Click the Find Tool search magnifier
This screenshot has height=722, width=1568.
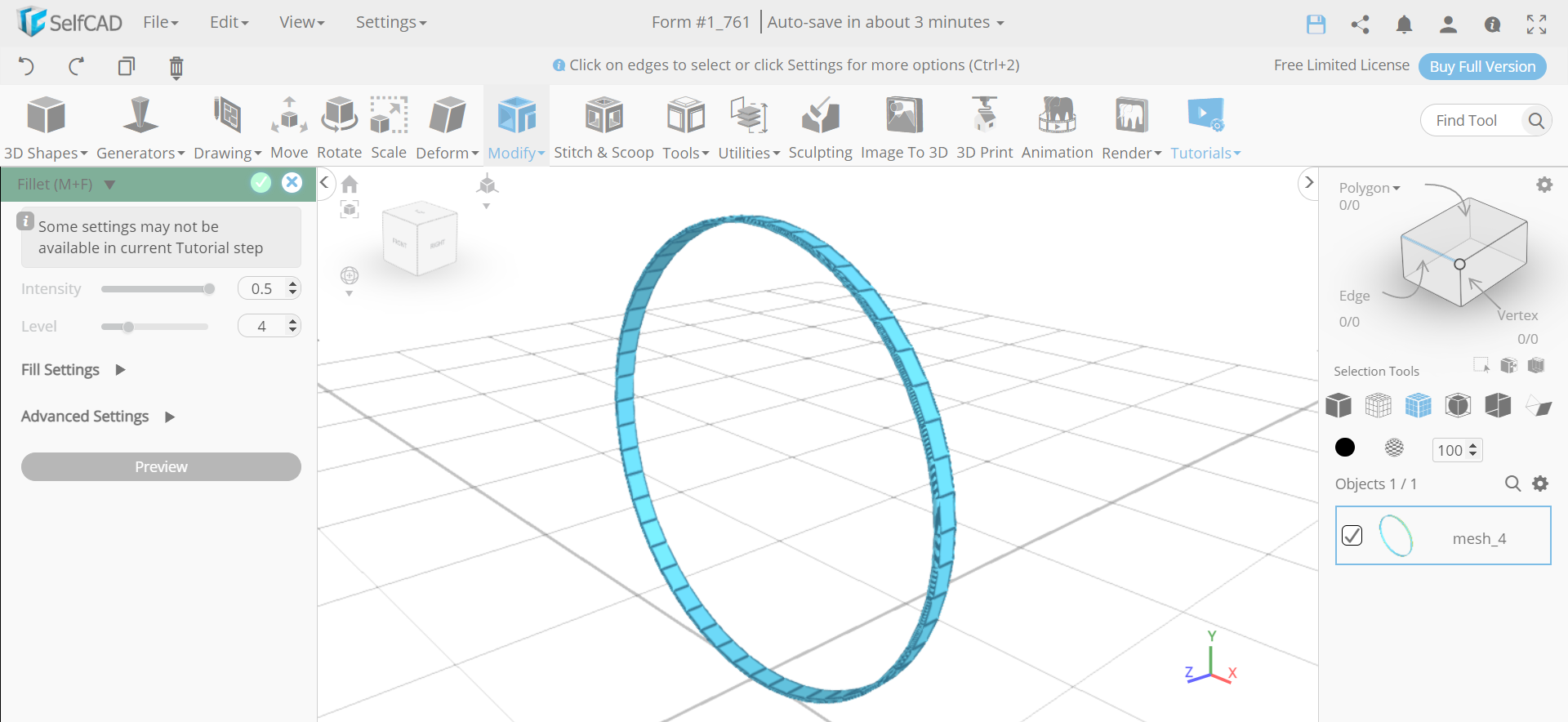(x=1536, y=121)
